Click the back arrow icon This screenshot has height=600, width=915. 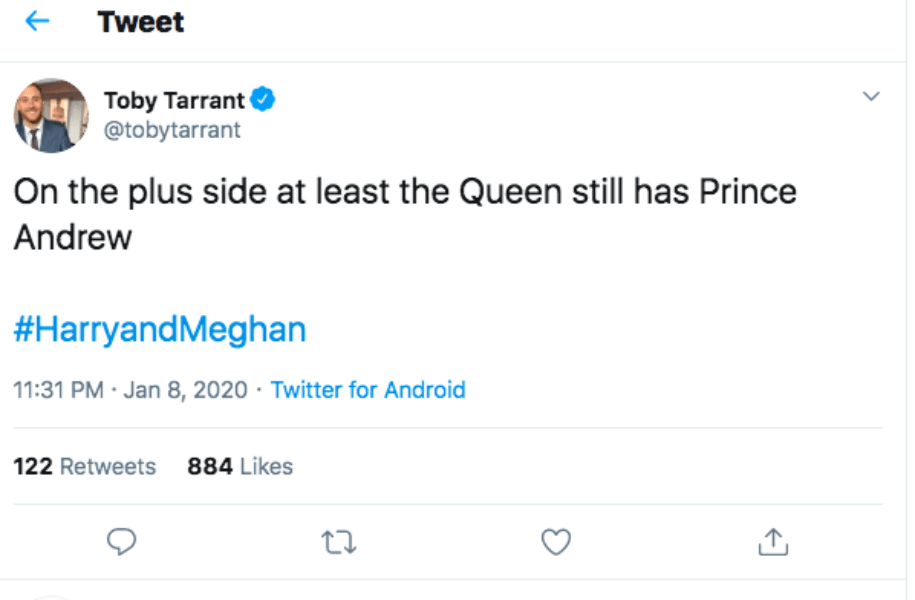pyautogui.click(x=37, y=22)
